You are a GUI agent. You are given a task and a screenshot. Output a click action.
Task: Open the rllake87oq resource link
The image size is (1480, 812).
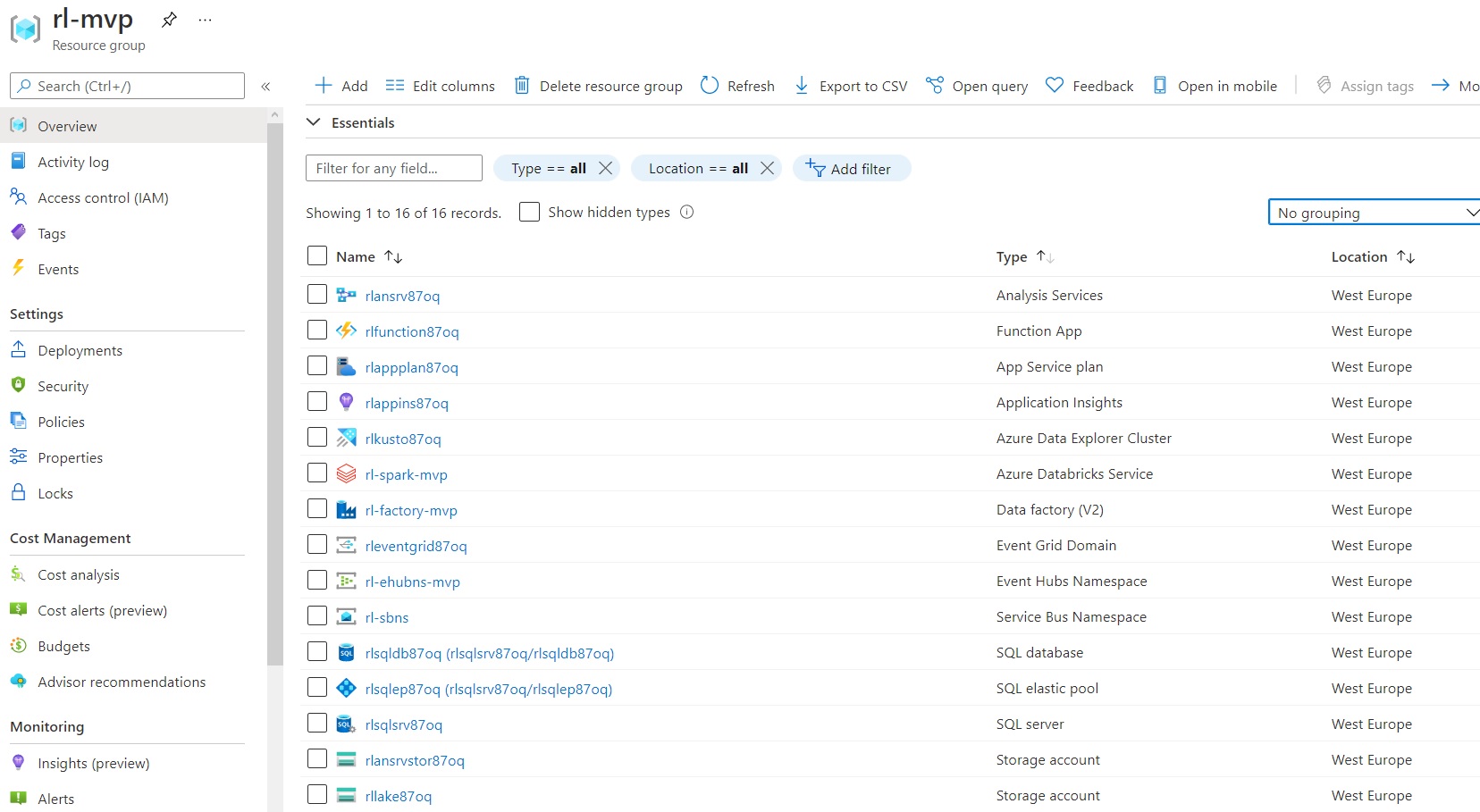click(399, 796)
